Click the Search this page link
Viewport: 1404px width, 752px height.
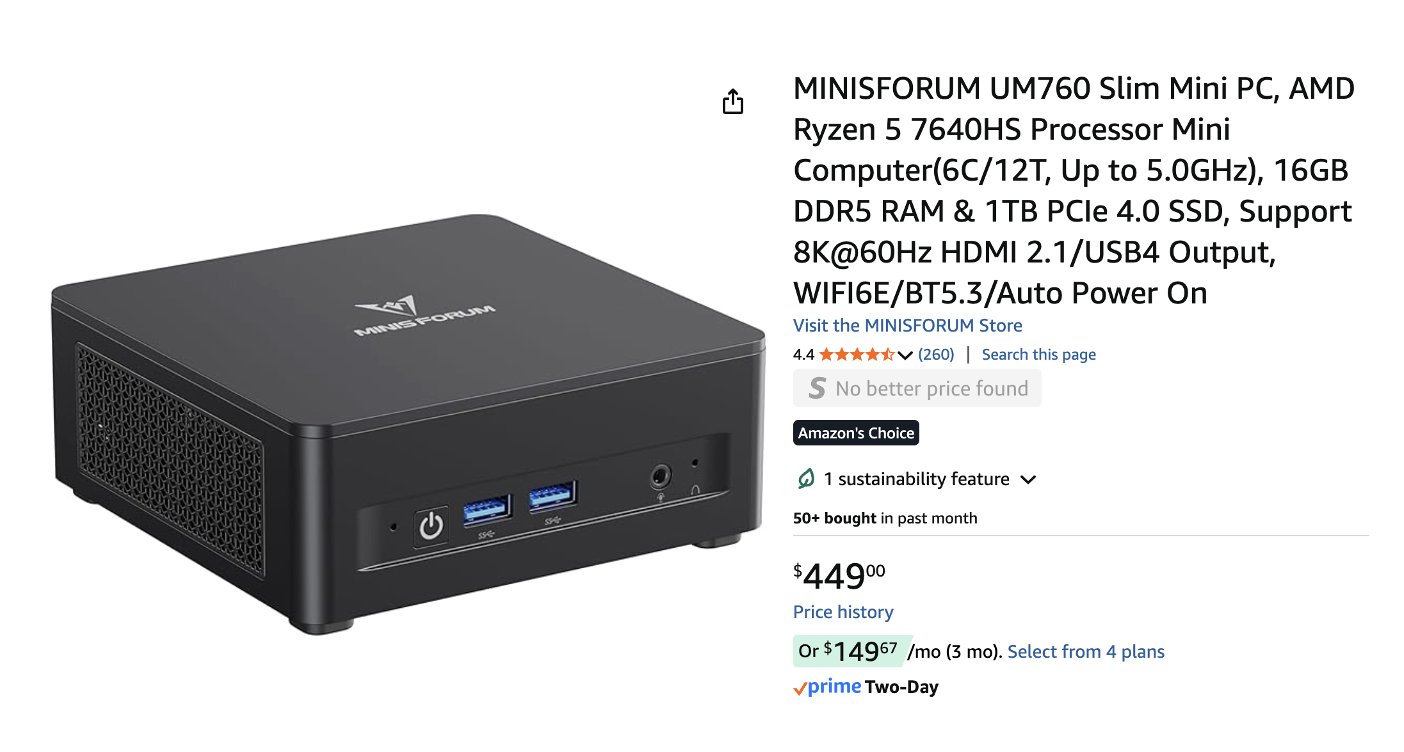coord(1039,354)
